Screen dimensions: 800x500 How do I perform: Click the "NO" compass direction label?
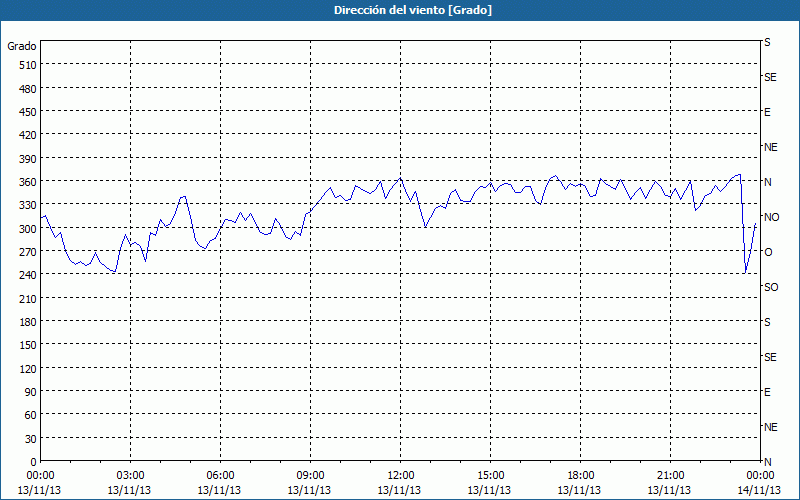point(772,217)
